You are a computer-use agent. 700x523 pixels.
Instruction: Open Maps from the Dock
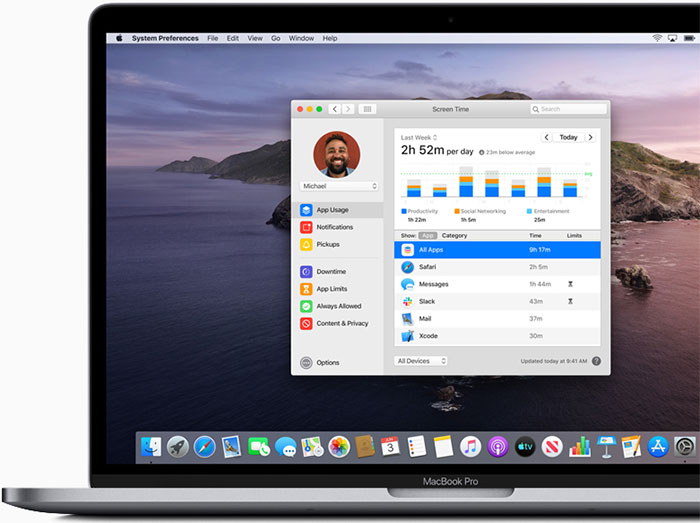coord(312,447)
